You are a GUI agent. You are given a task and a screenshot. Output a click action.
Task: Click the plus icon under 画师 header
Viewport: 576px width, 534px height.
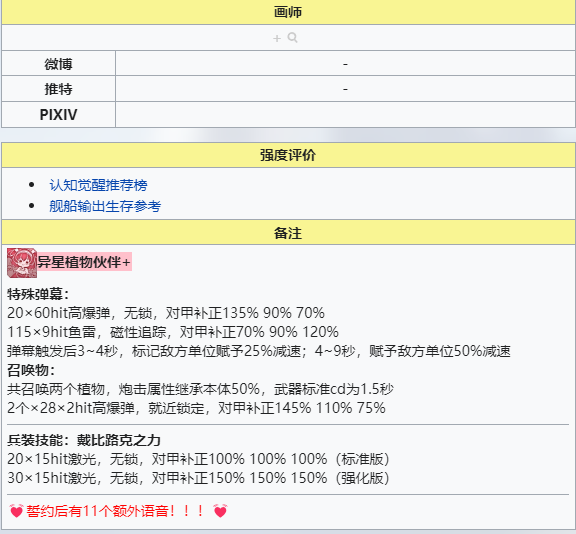pos(277,38)
